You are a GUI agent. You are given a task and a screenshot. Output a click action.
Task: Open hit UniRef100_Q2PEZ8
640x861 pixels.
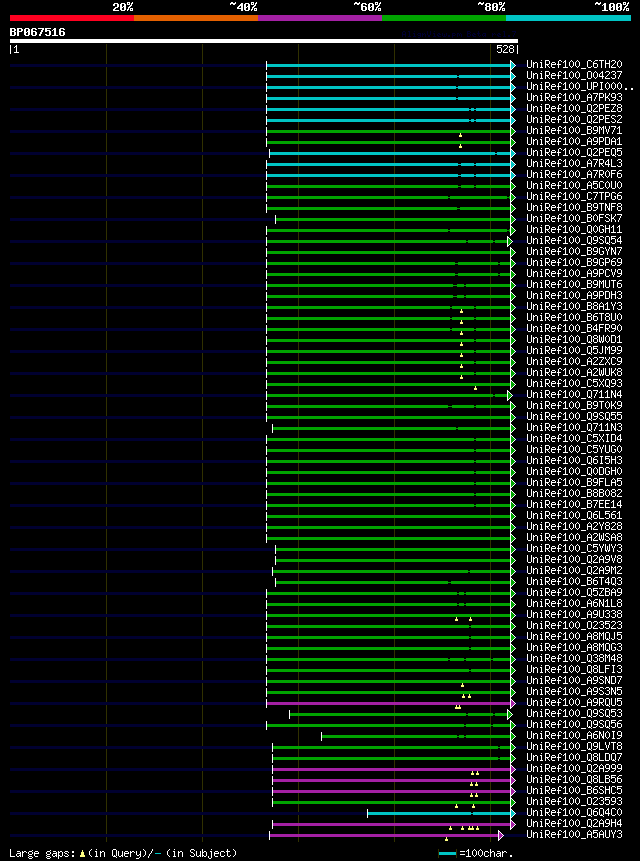574,109
